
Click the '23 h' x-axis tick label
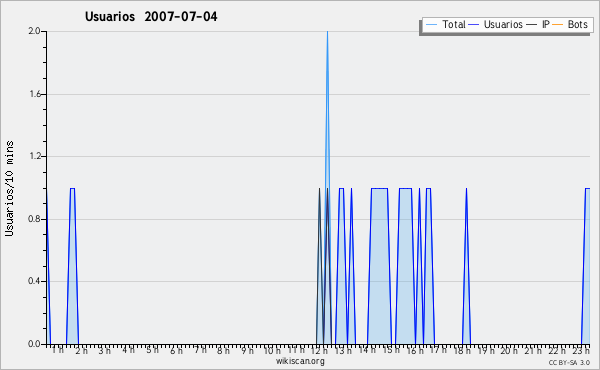click(x=581, y=350)
